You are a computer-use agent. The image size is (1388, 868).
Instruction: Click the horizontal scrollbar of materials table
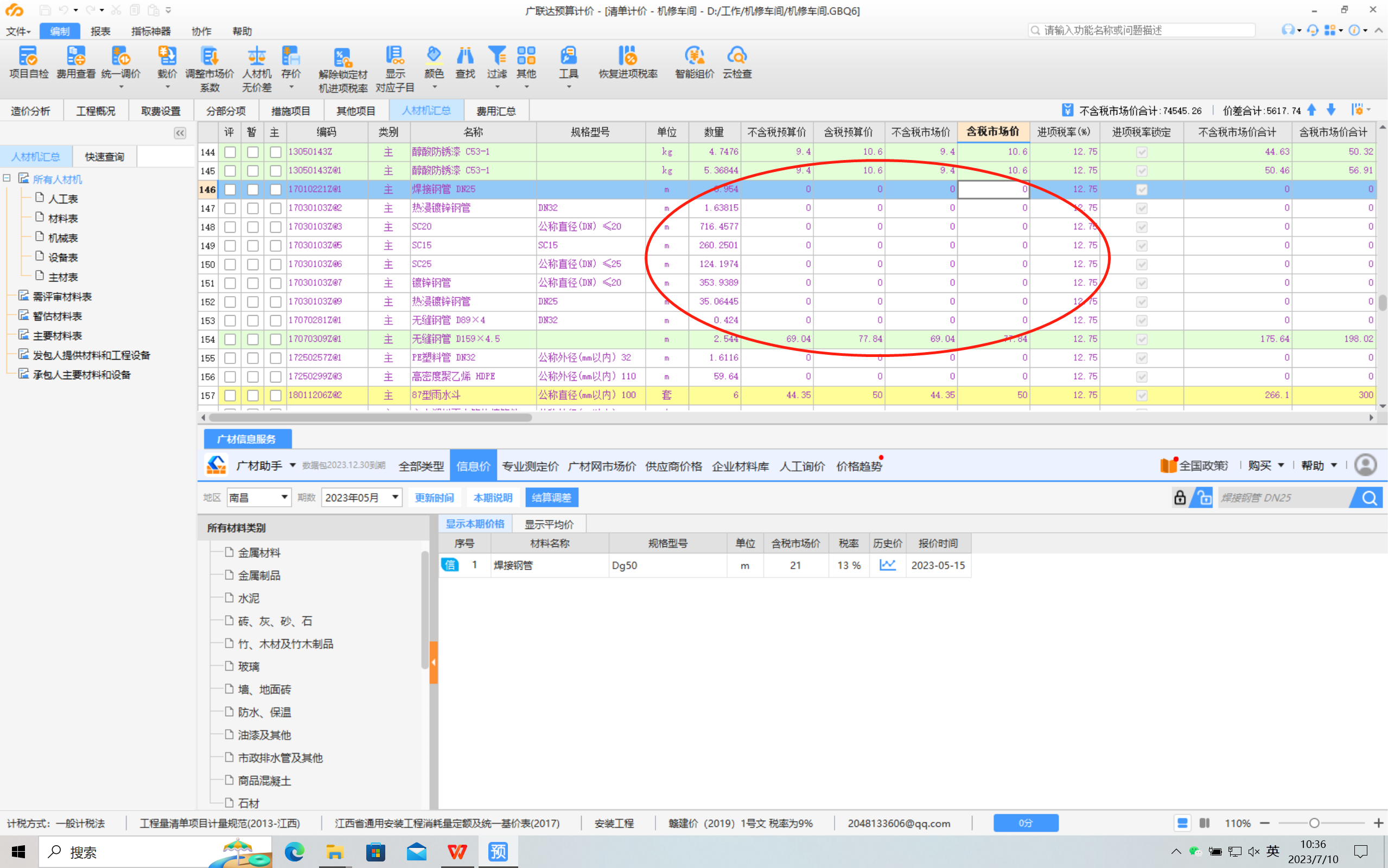tap(371, 418)
